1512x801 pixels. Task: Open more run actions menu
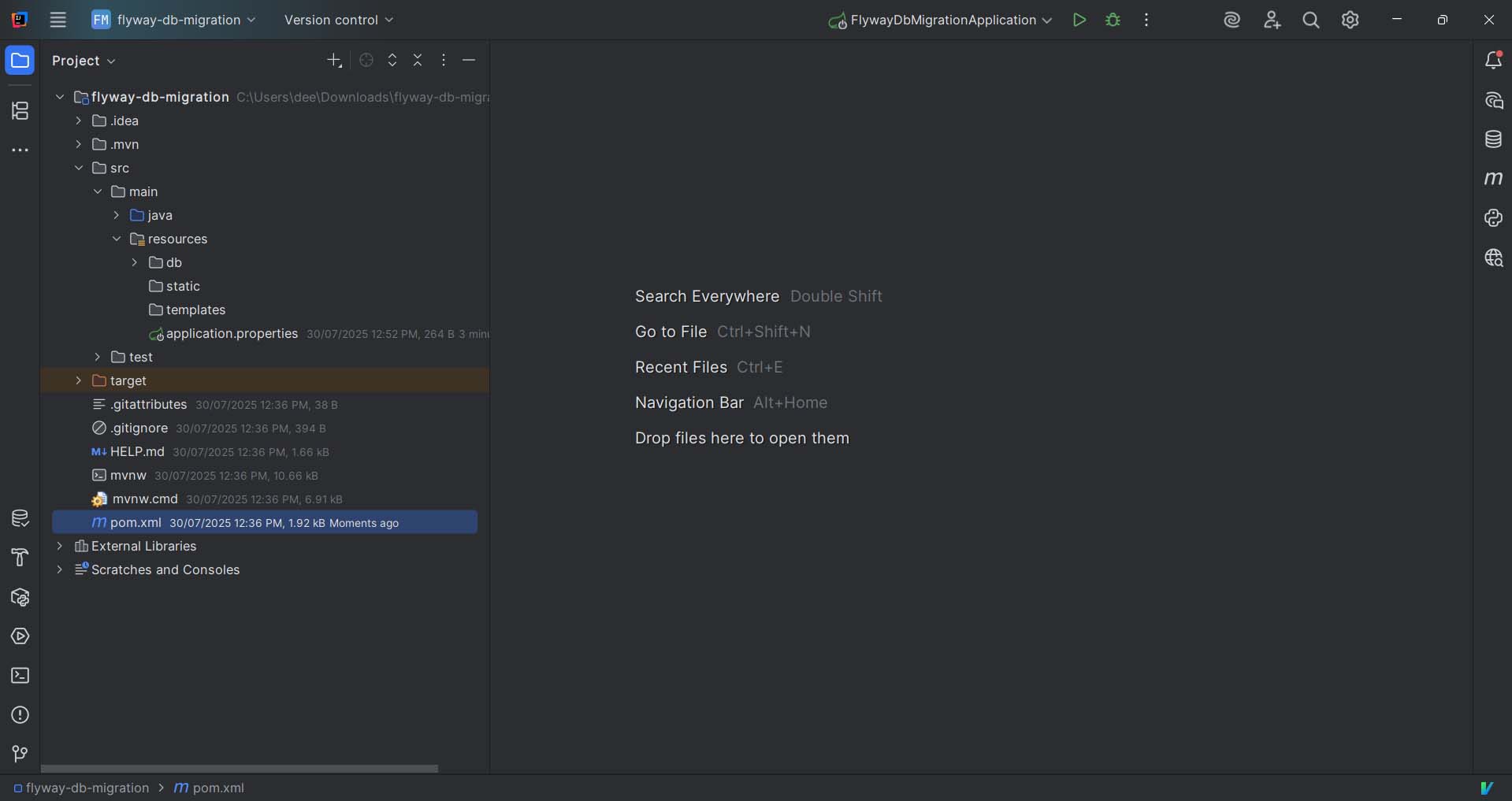point(1146,20)
